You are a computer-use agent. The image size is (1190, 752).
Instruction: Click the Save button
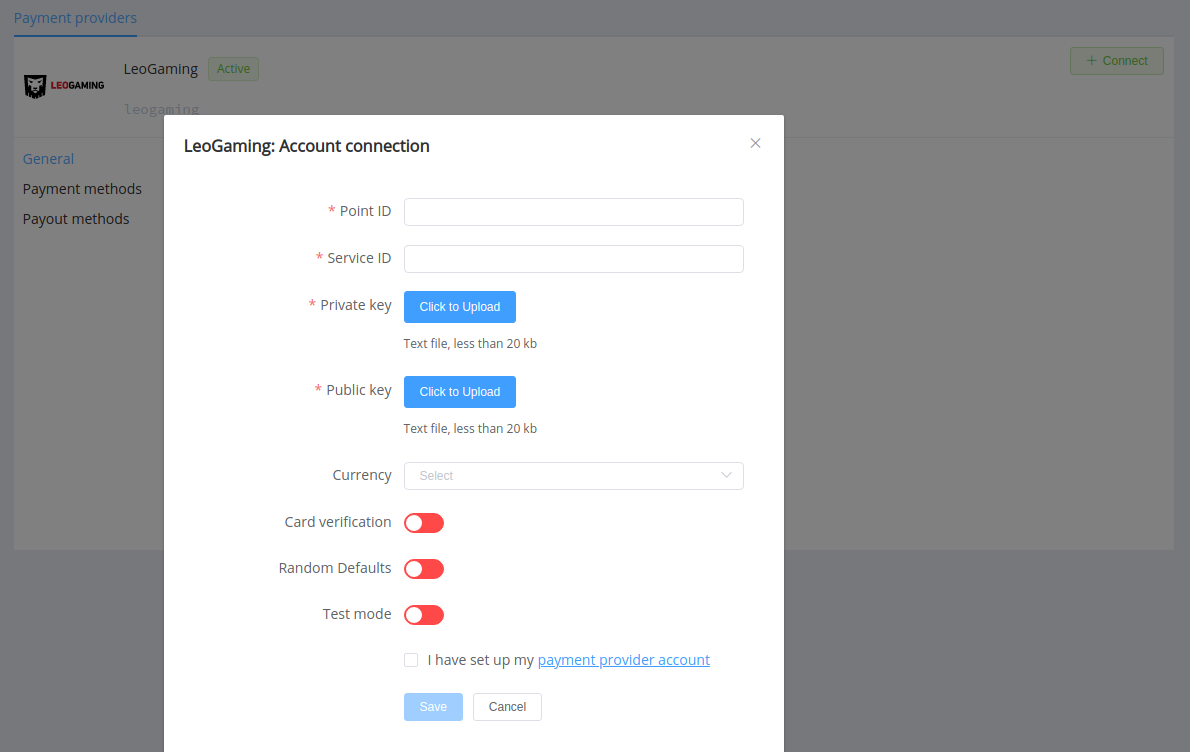[x=433, y=707]
